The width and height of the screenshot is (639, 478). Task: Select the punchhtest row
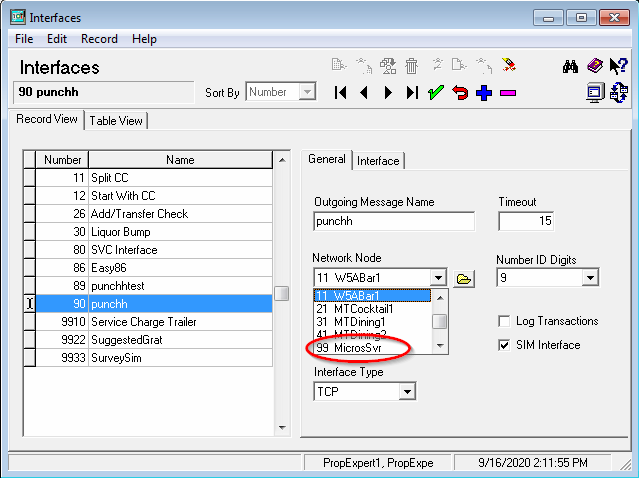pyautogui.click(x=154, y=286)
